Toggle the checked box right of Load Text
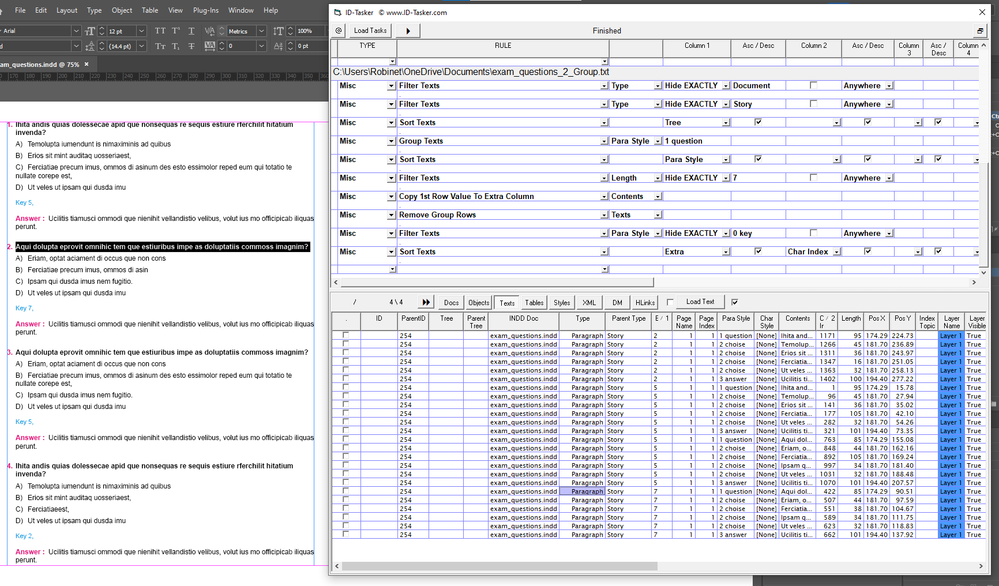 [735, 302]
